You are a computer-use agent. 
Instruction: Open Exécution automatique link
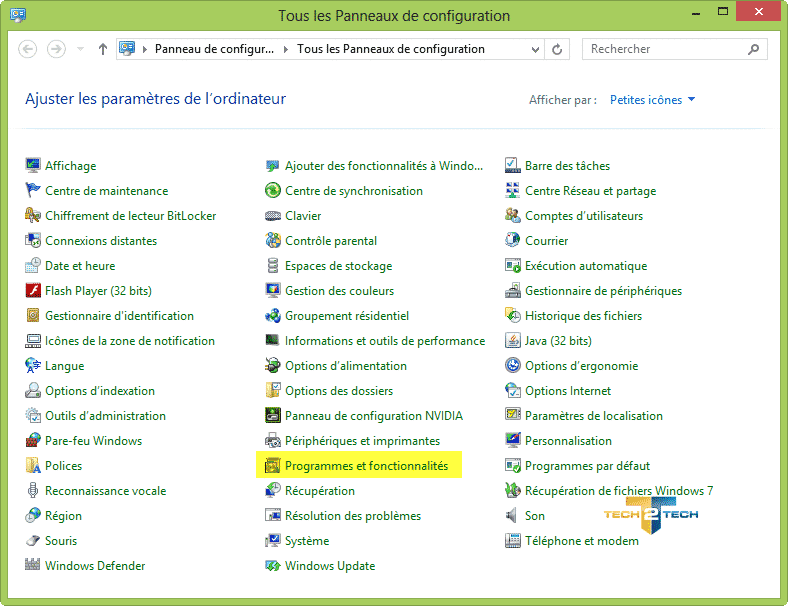click(x=586, y=266)
